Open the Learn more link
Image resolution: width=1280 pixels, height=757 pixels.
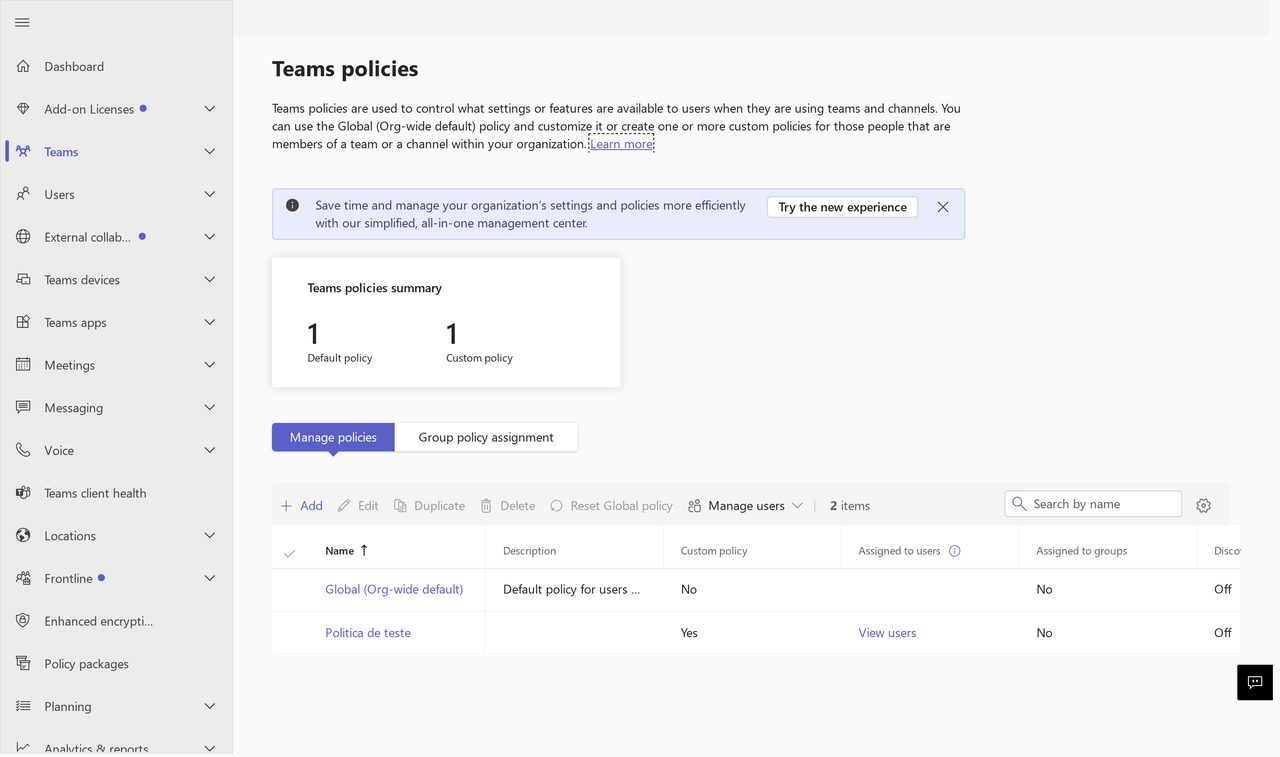[621, 144]
